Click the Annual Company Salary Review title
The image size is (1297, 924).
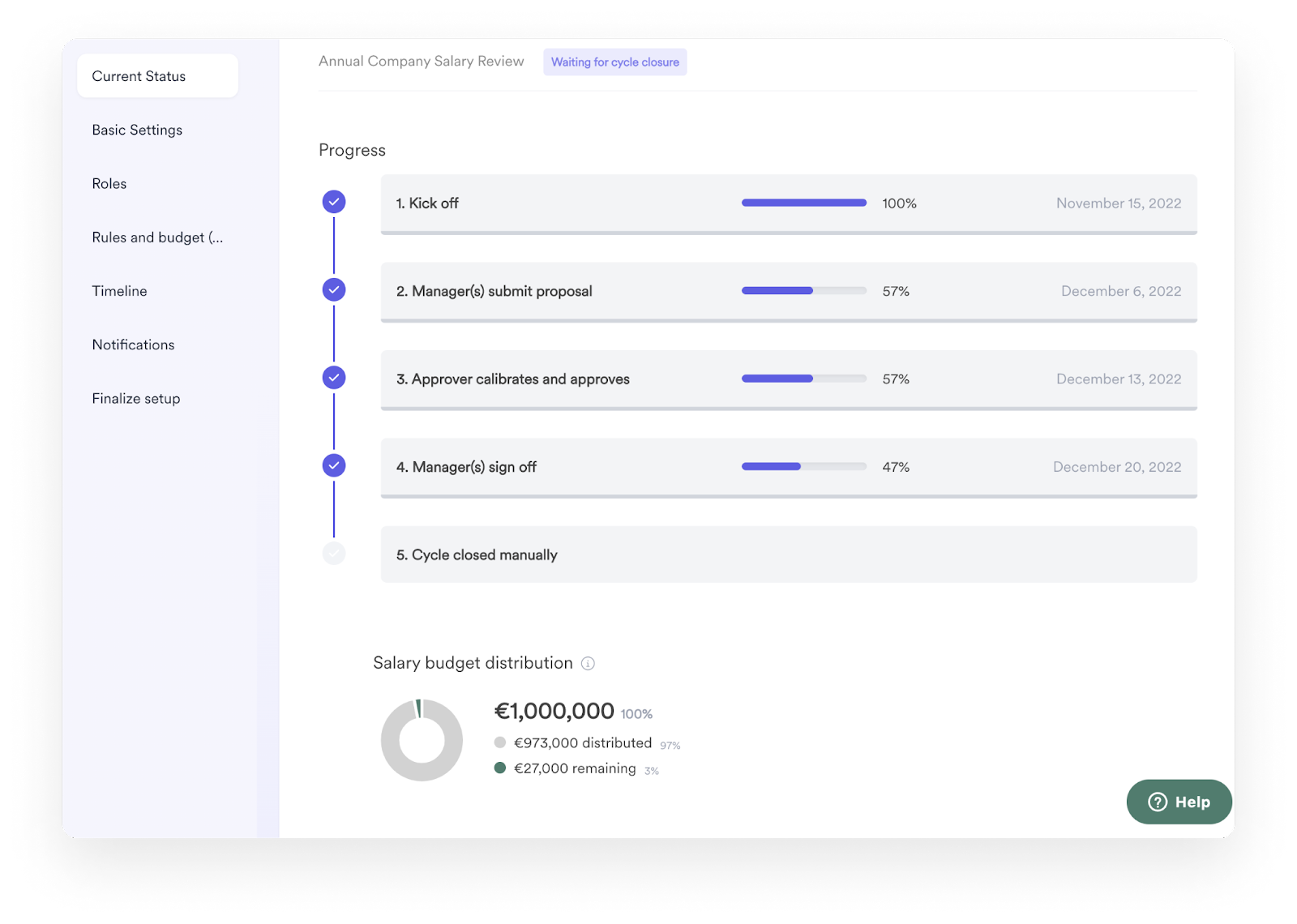click(x=422, y=62)
